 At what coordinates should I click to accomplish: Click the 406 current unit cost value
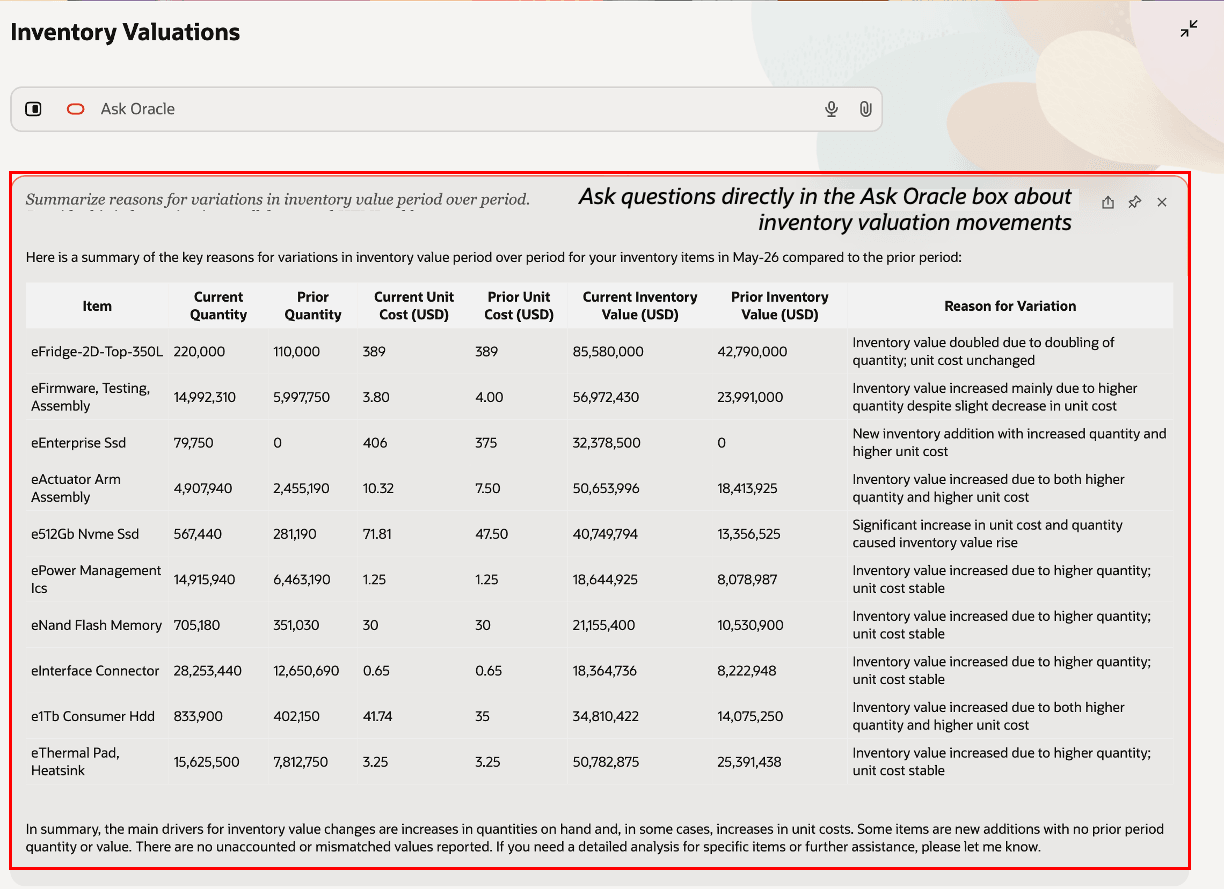pyautogui.click(x=375, y=443)
